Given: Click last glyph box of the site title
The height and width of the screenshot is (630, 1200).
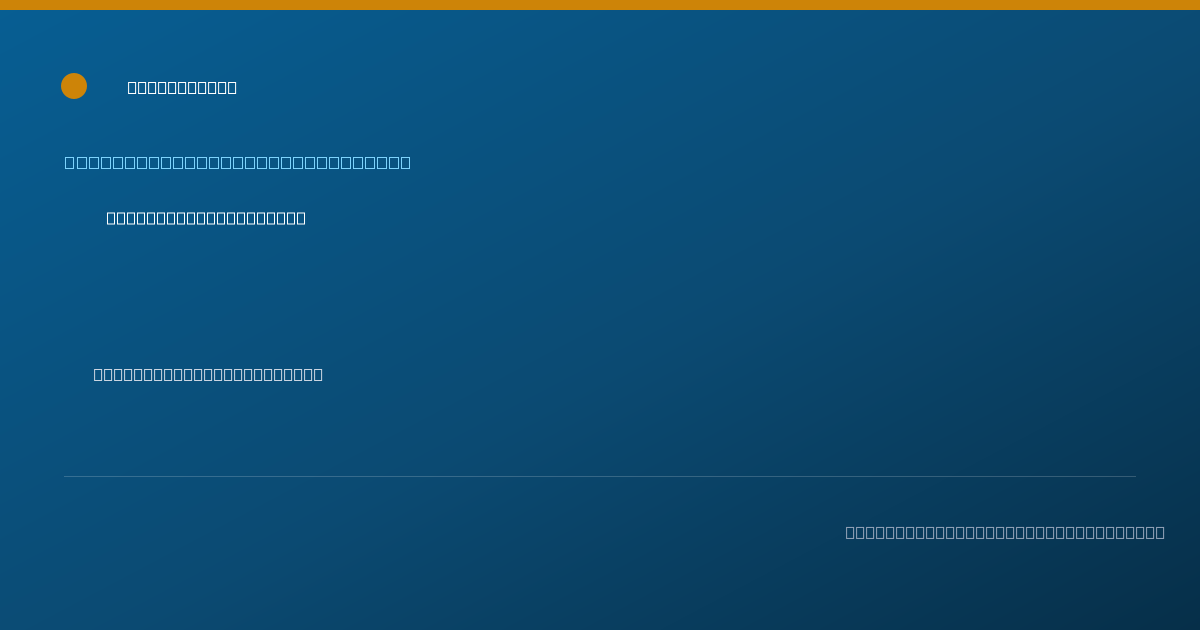Looking at the screenshot, I should click(x=232, y=87).
